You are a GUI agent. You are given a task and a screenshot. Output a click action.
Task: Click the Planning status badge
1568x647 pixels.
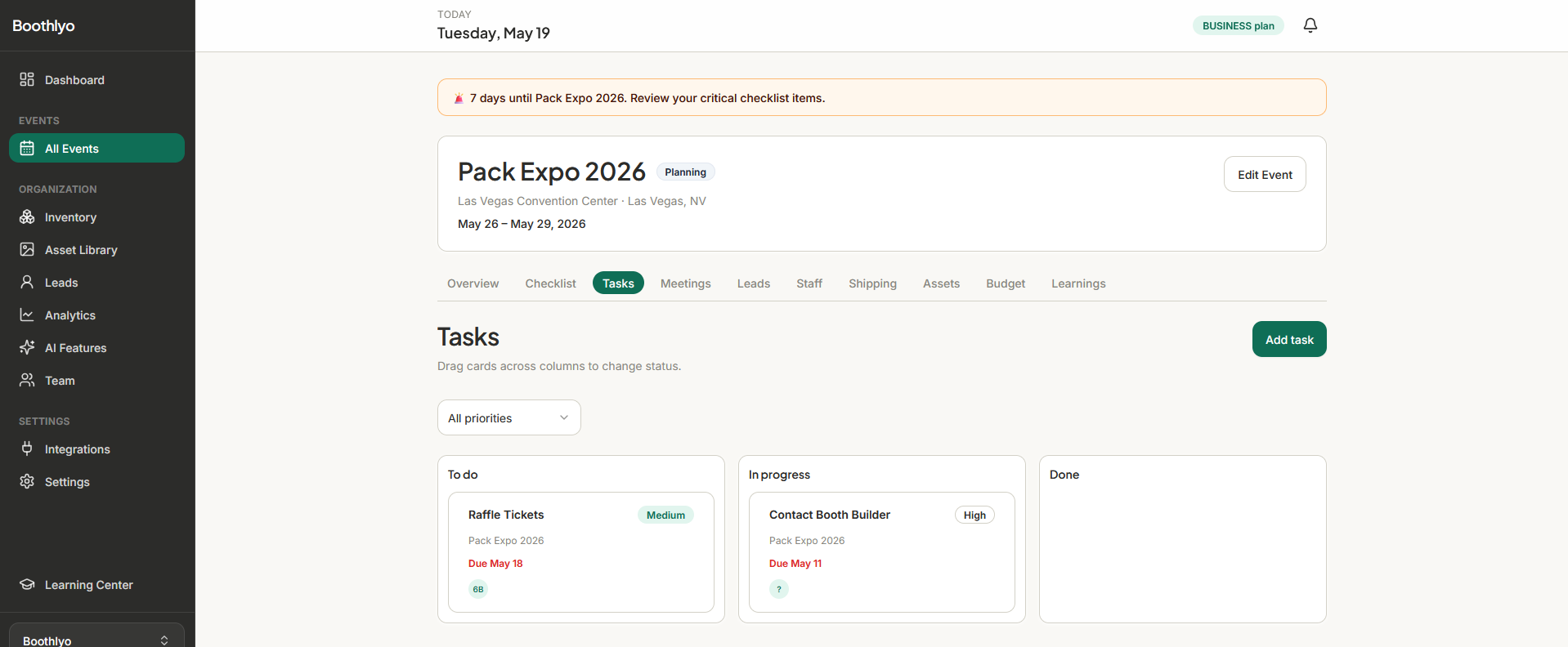click(x=685, y=172)
